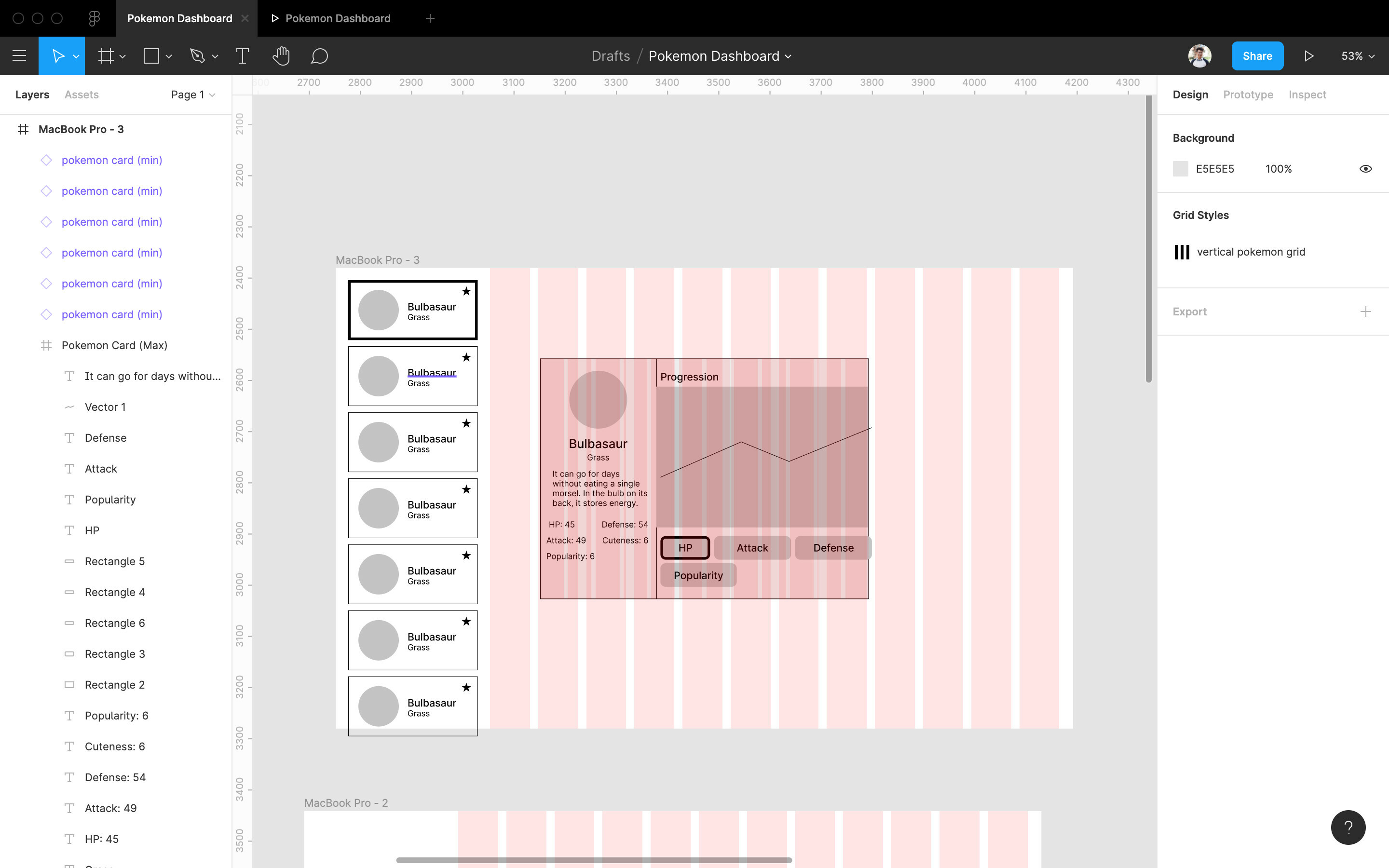1389x868 pixels.
Task: Select the Move tool
Action: click(x=57, y=55)
